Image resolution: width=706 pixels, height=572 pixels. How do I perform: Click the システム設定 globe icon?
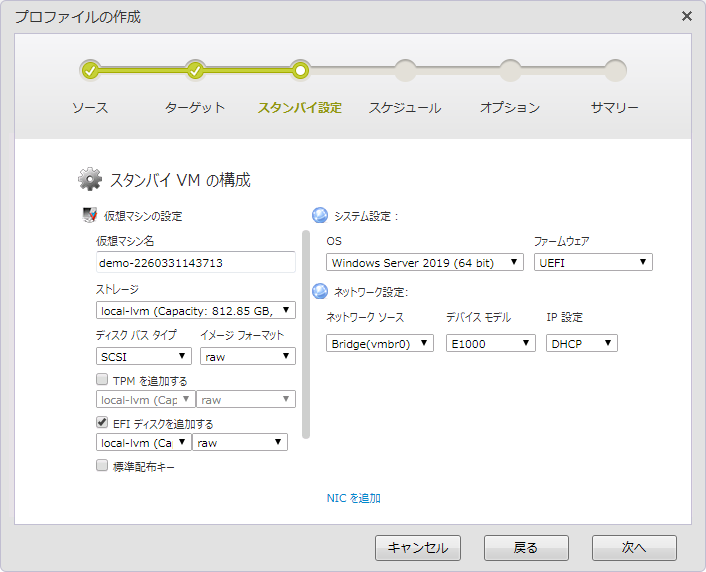320,215
